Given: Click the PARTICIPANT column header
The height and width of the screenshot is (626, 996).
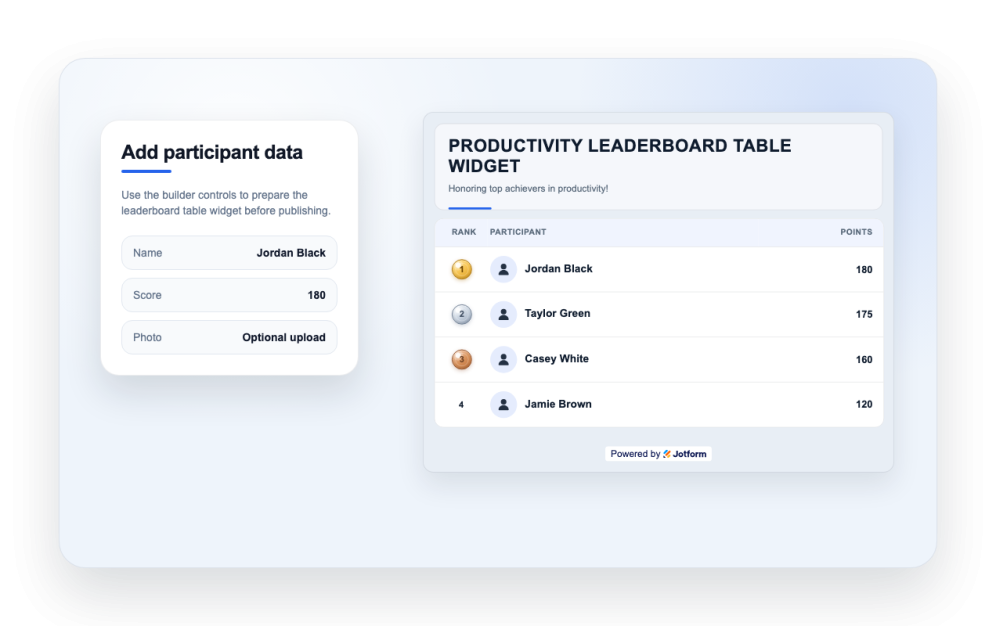Looking at the screenshot, I should [518, 232].
